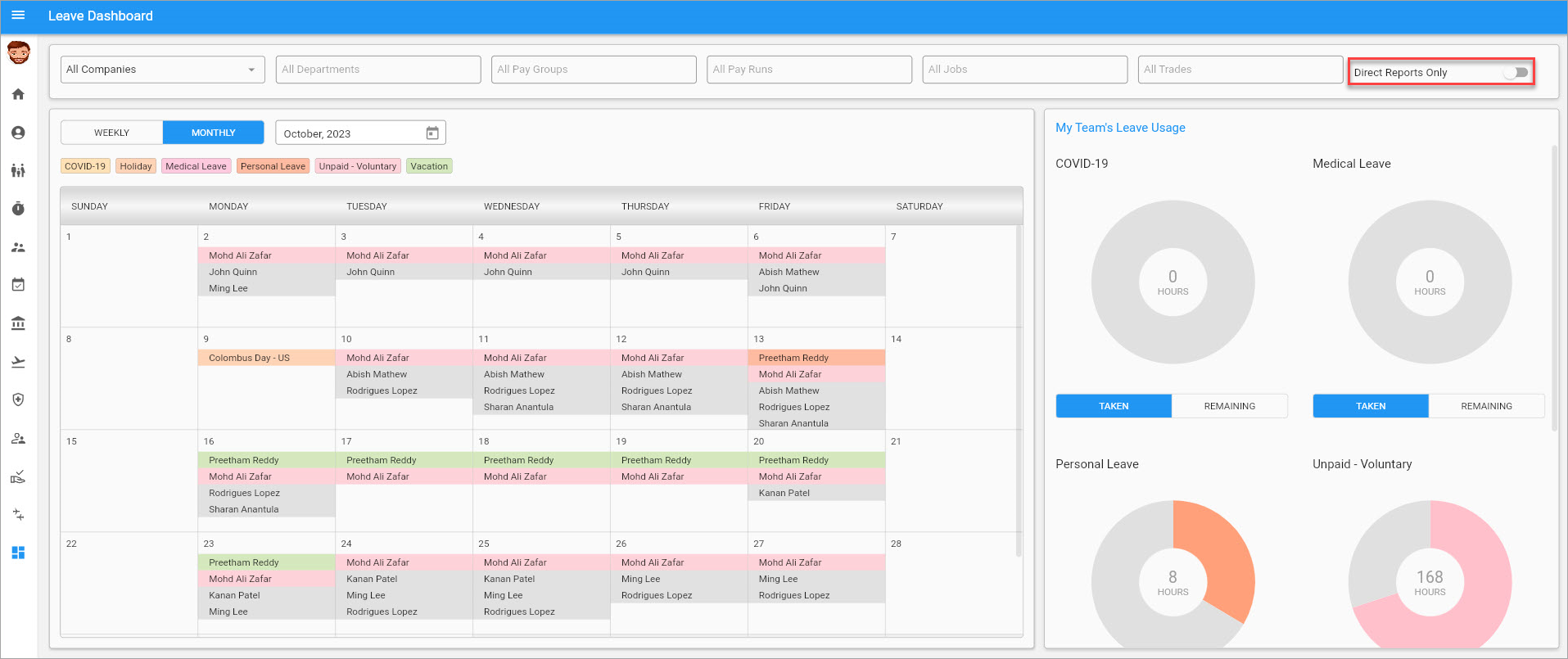Screen dimensions: 1568x659
Task: Open the All Trades filter
Action: [1240, 70]
